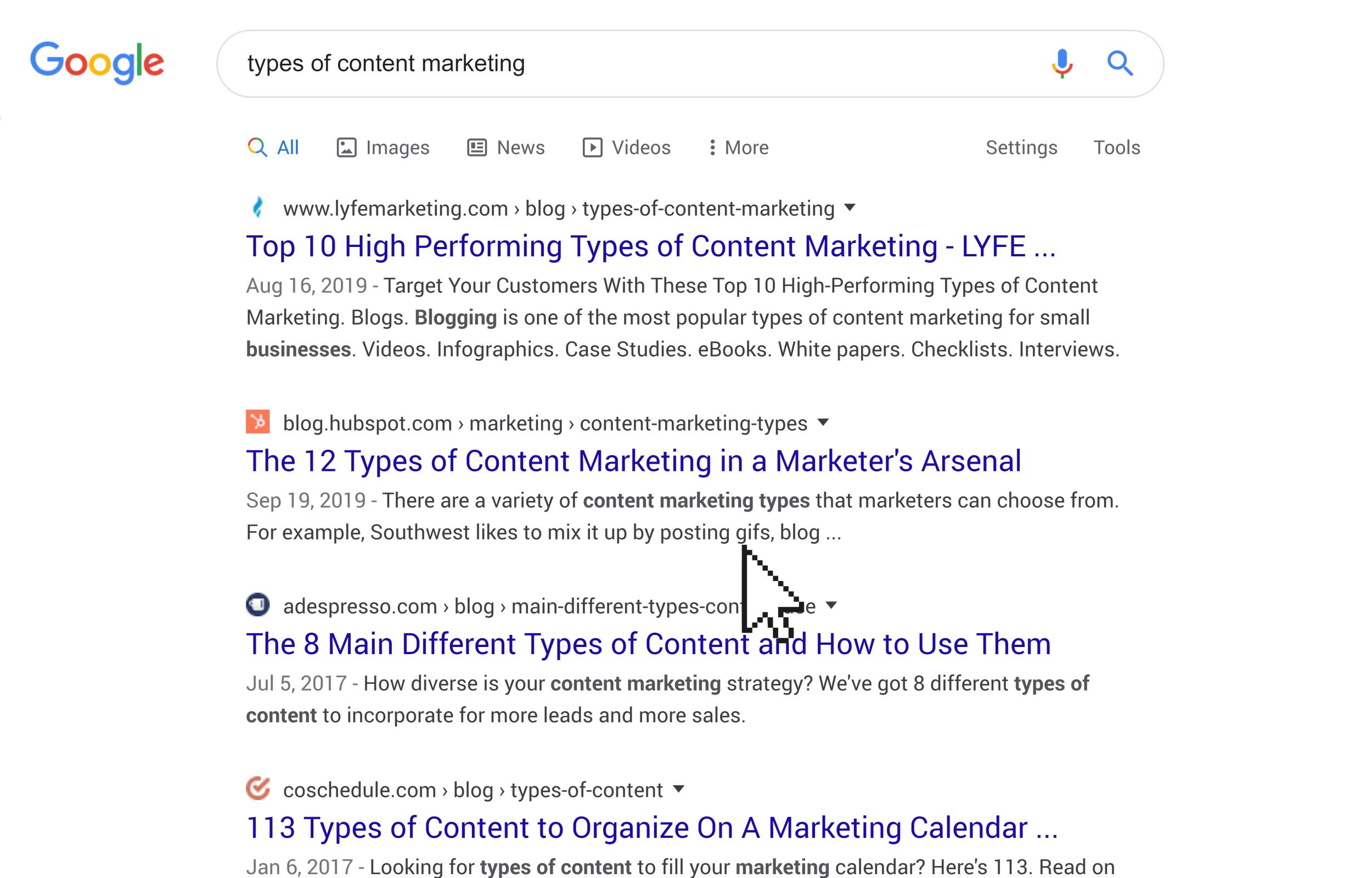Click the Images tab icon
The height and width of the screenshot is (878, 1372).
click(349, 148)
